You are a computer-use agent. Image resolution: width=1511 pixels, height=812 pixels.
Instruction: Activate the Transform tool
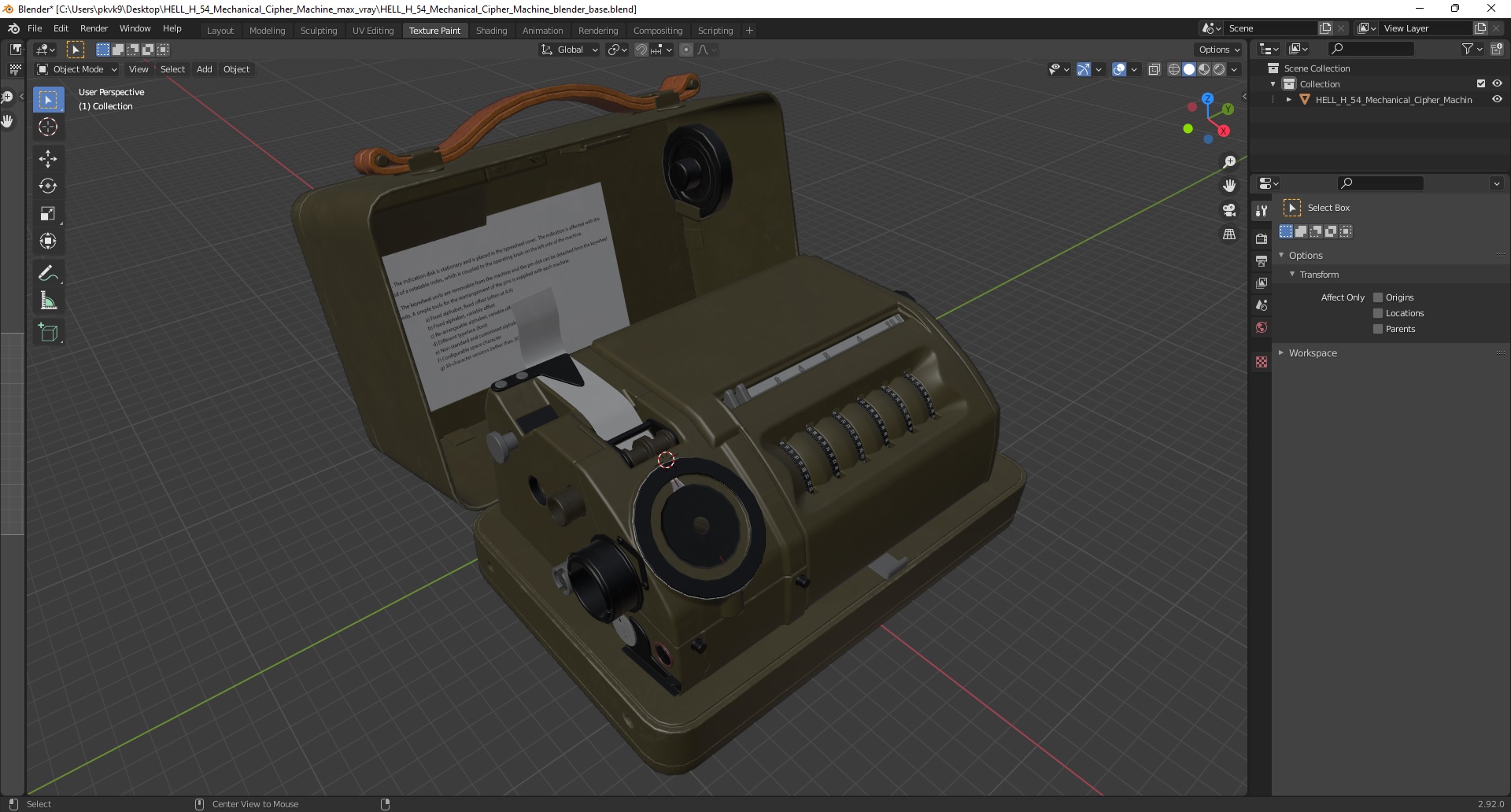click(48, 242)
